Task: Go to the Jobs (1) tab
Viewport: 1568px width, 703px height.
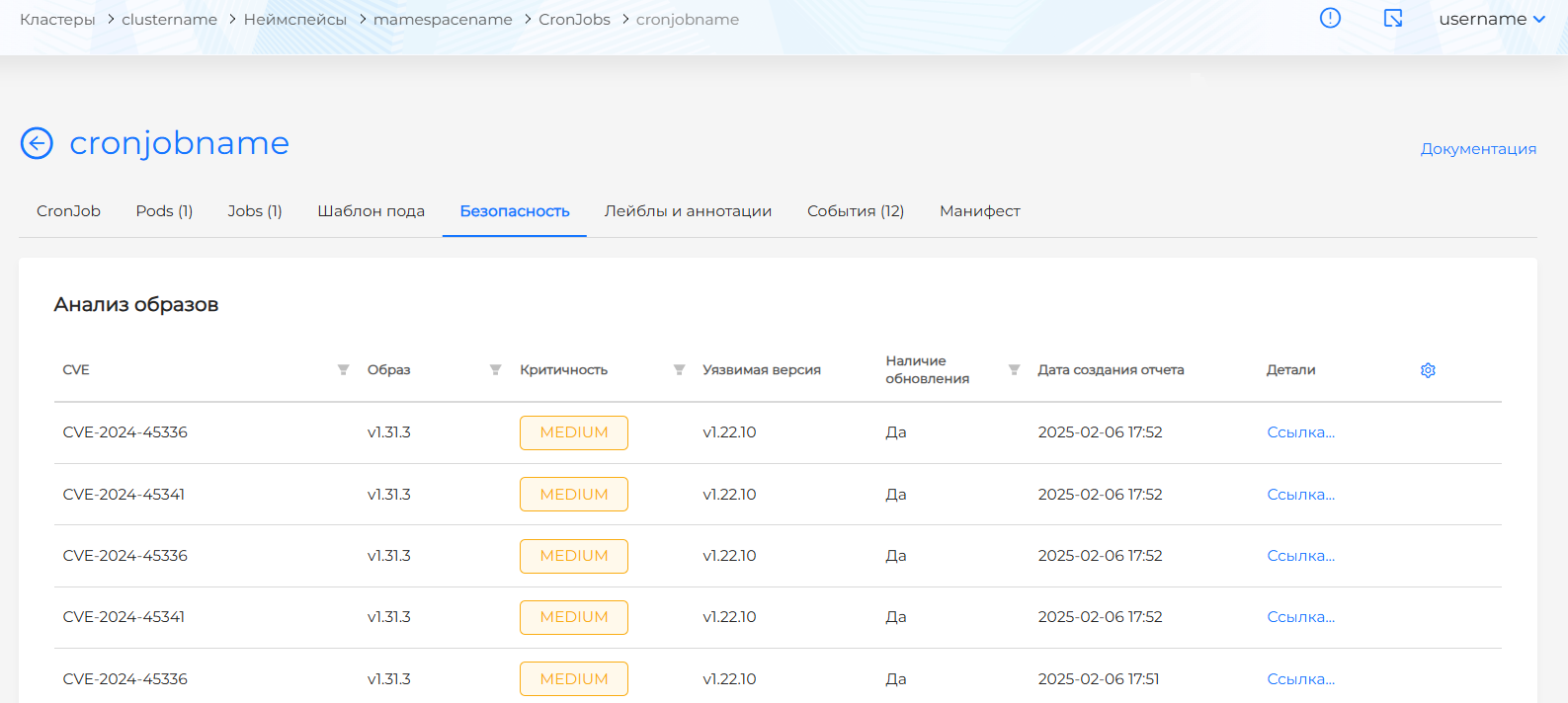Action: (255, 211)
